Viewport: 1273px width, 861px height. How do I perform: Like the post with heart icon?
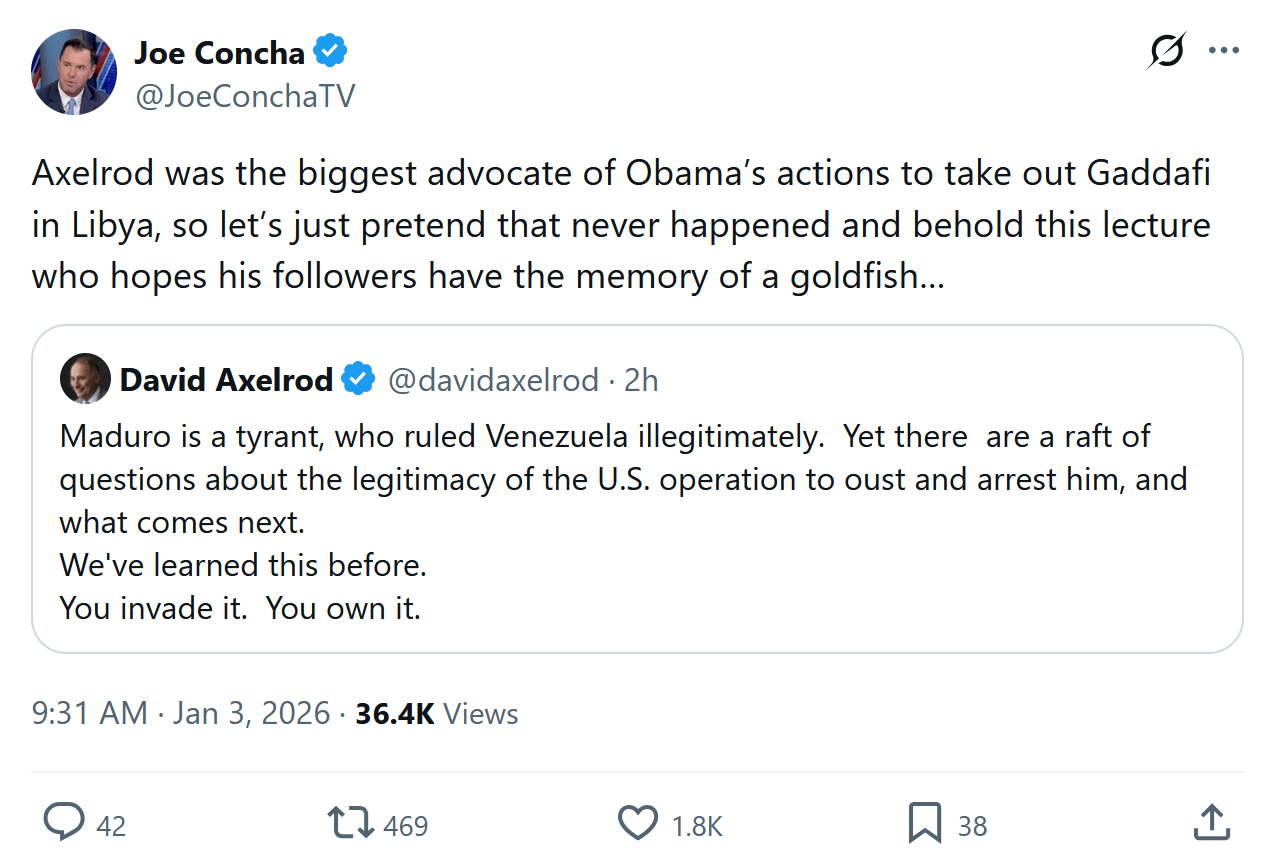coord(638,823)
